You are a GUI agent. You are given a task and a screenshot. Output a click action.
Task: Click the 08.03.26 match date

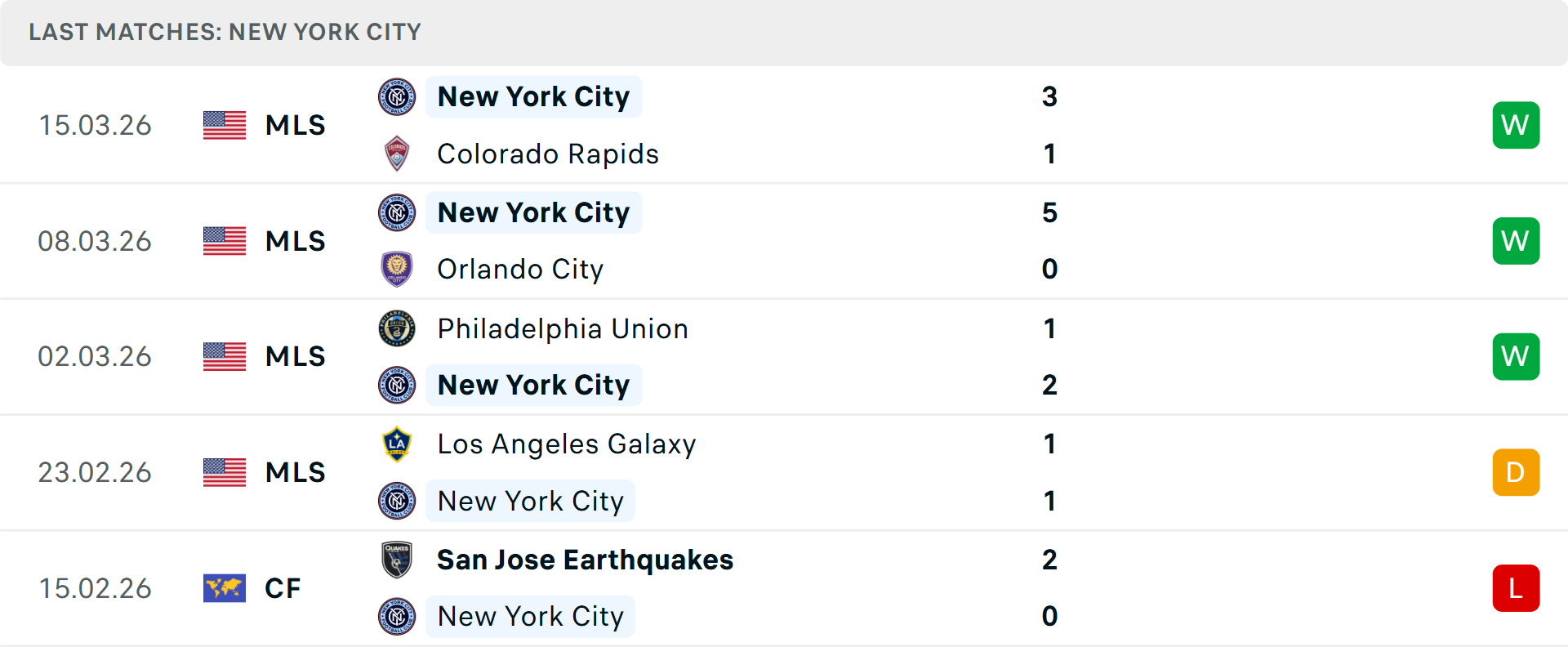(x=95, y=241)
